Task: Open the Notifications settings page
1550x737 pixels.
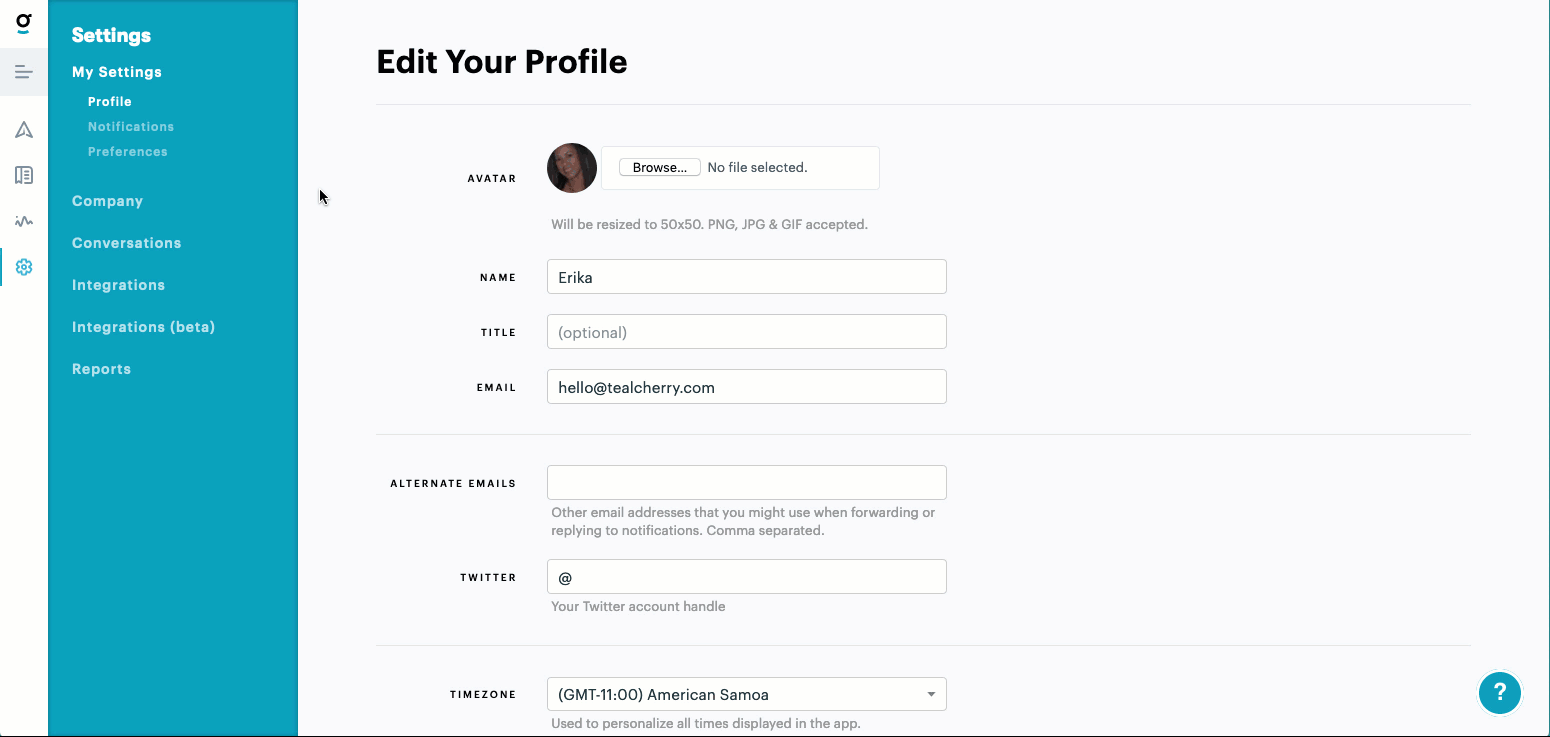Action: pyautogui.click(x=131, y=127)
